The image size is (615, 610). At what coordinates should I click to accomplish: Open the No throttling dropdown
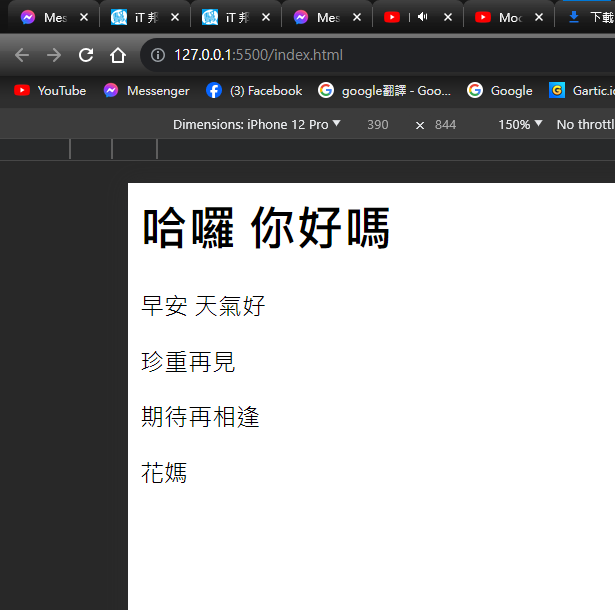[586, 124]
